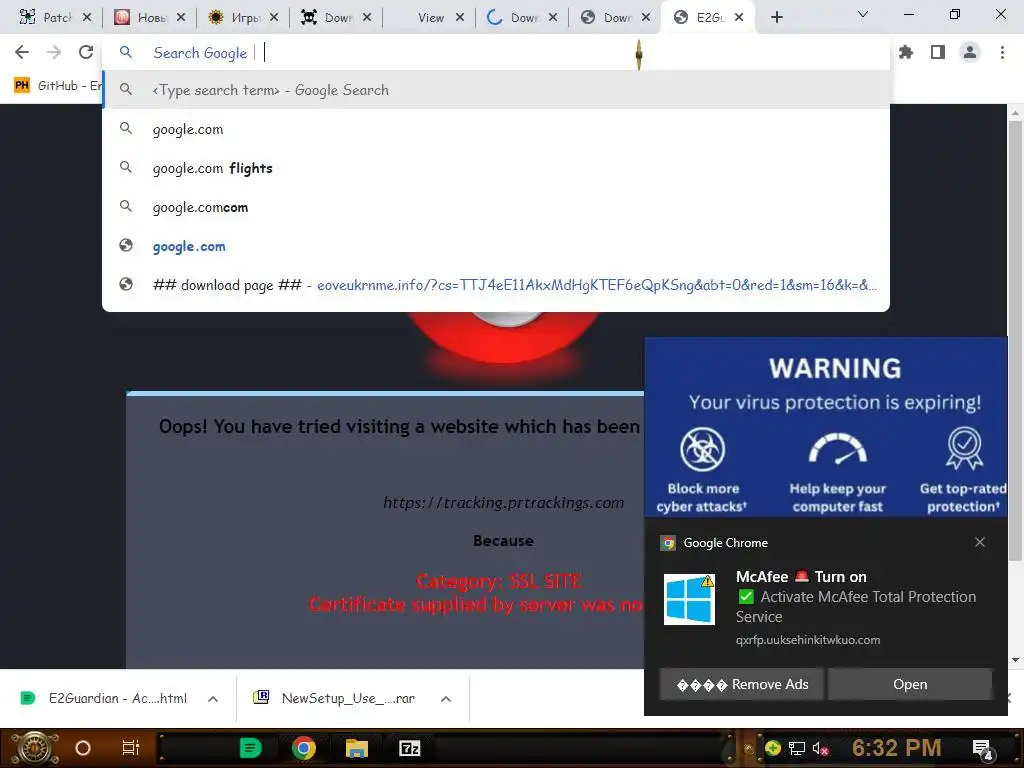Click the muted volume tray icon

820,748
